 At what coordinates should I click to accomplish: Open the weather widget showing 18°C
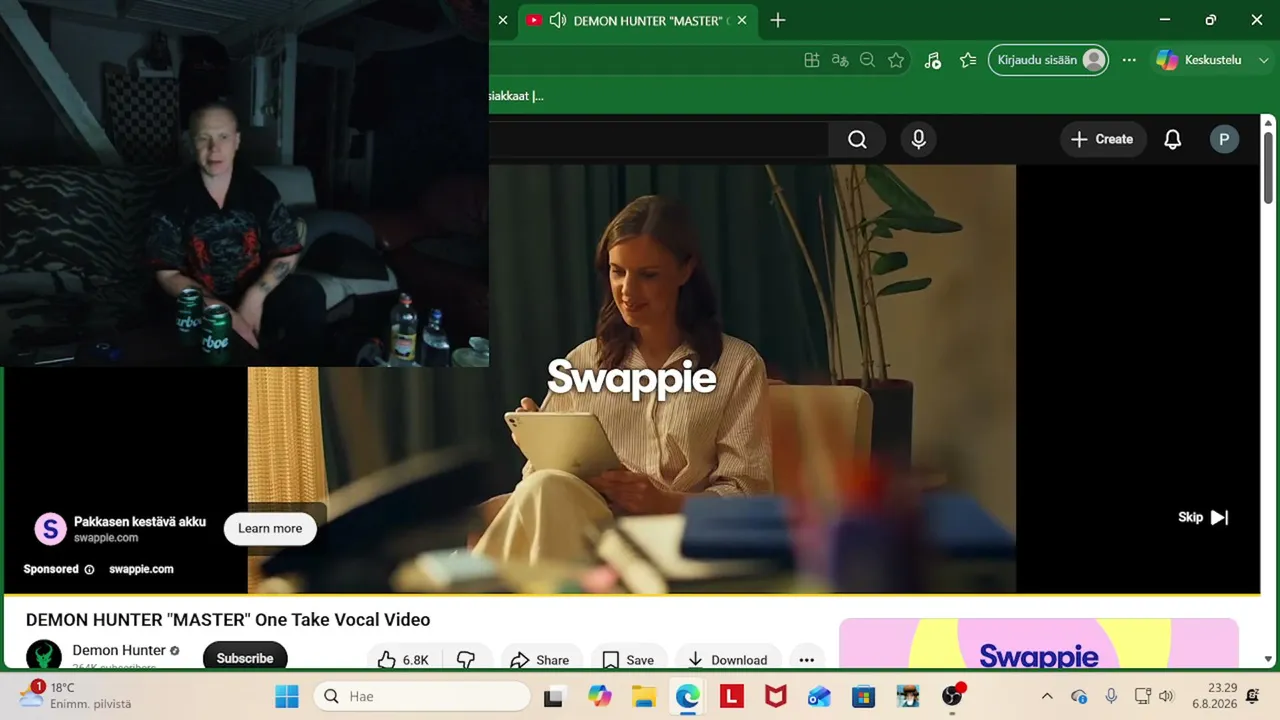coord(76,695)
